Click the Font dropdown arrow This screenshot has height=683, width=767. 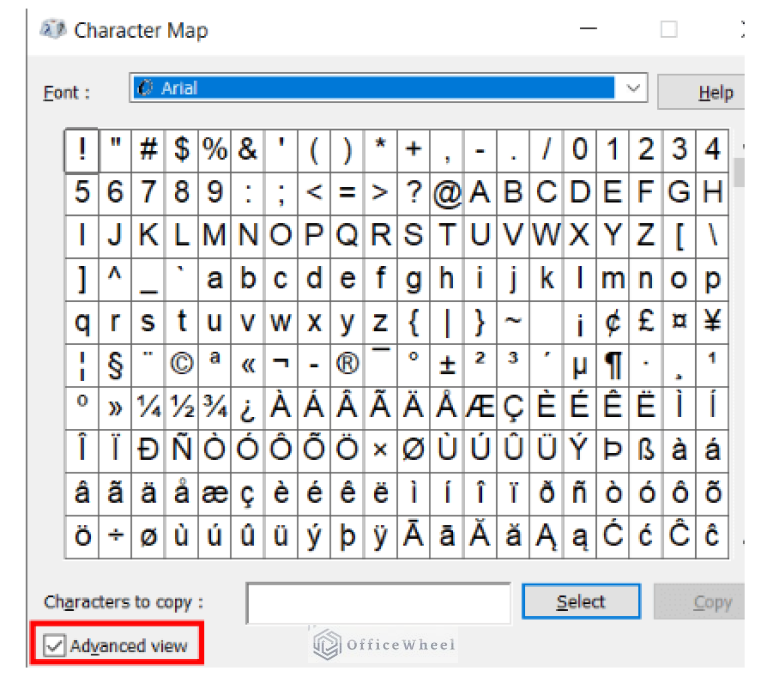point(634,89)
